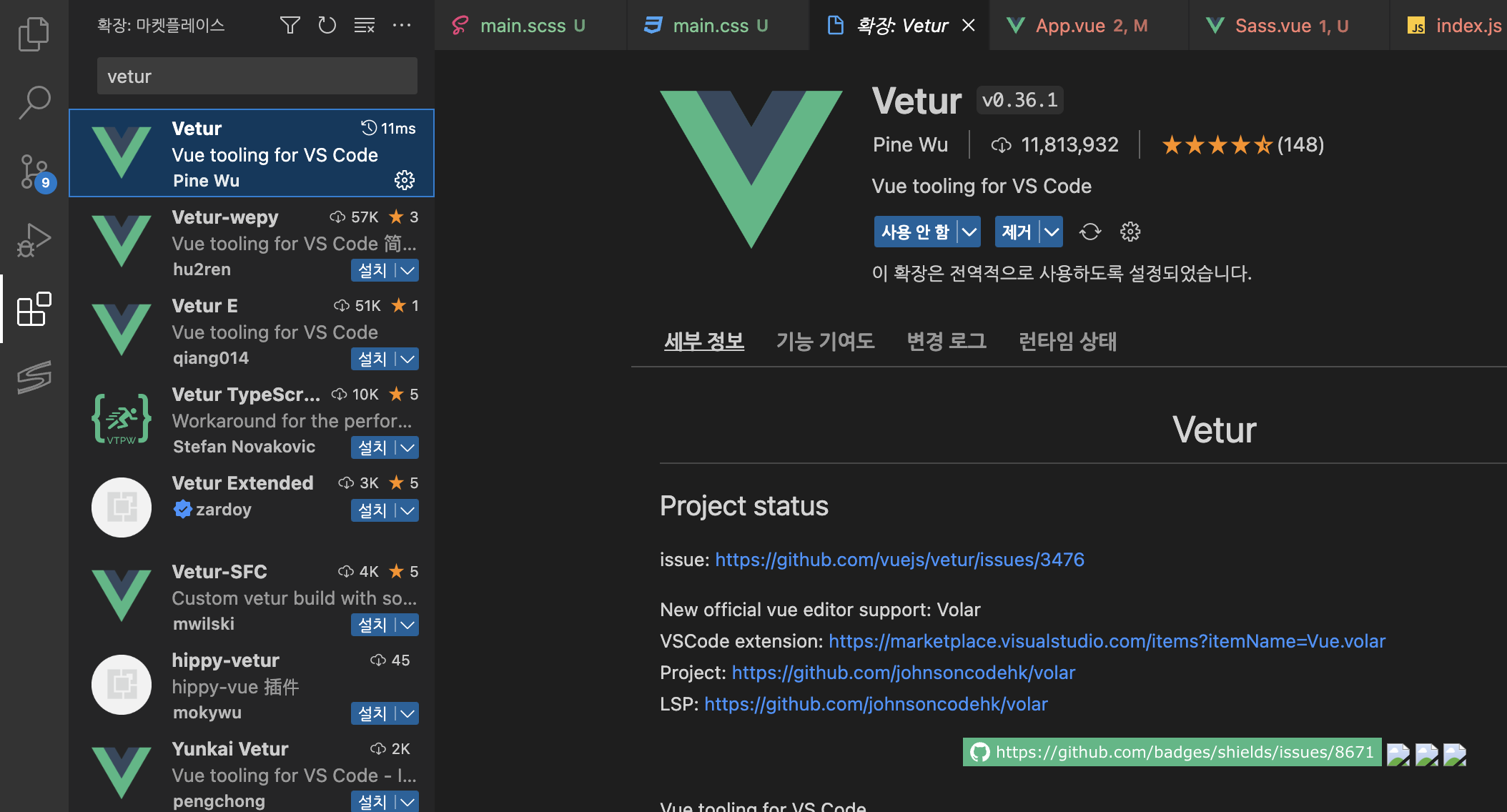Open the vetur issues 3476 link
This screenshot has height=812, width=1507.
(x=899, y=560)
